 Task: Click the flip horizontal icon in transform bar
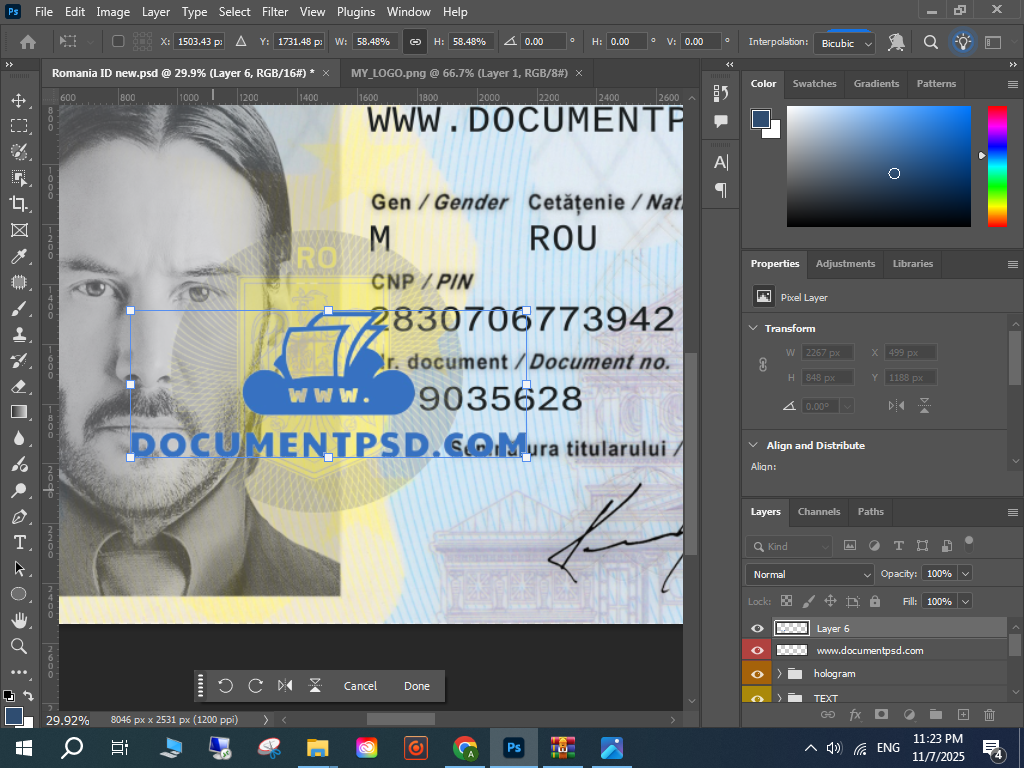click(x=285, y=686)
